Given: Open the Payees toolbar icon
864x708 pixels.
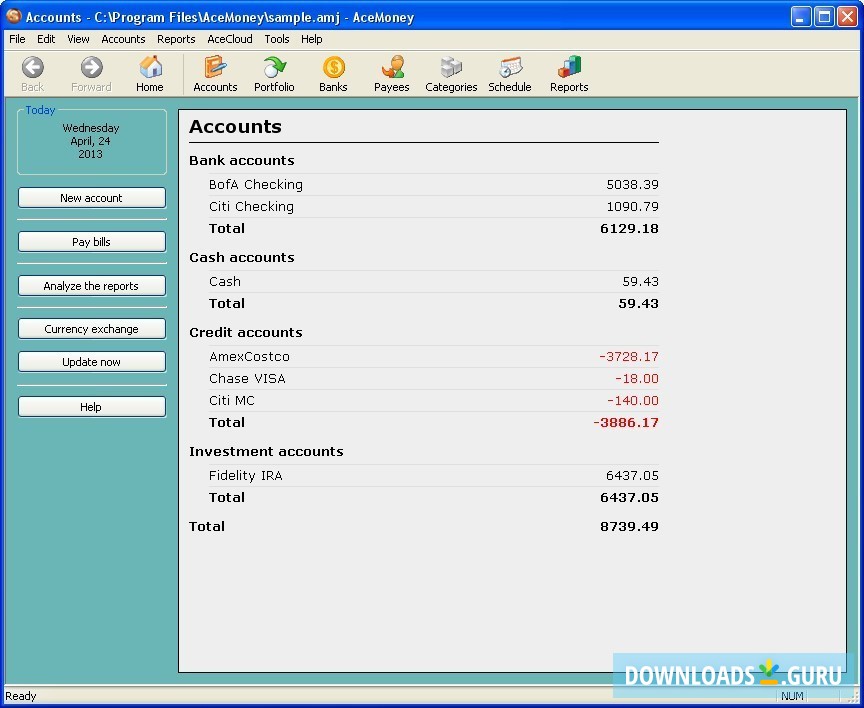Looking at the screenshot, I should pos(392,67).
